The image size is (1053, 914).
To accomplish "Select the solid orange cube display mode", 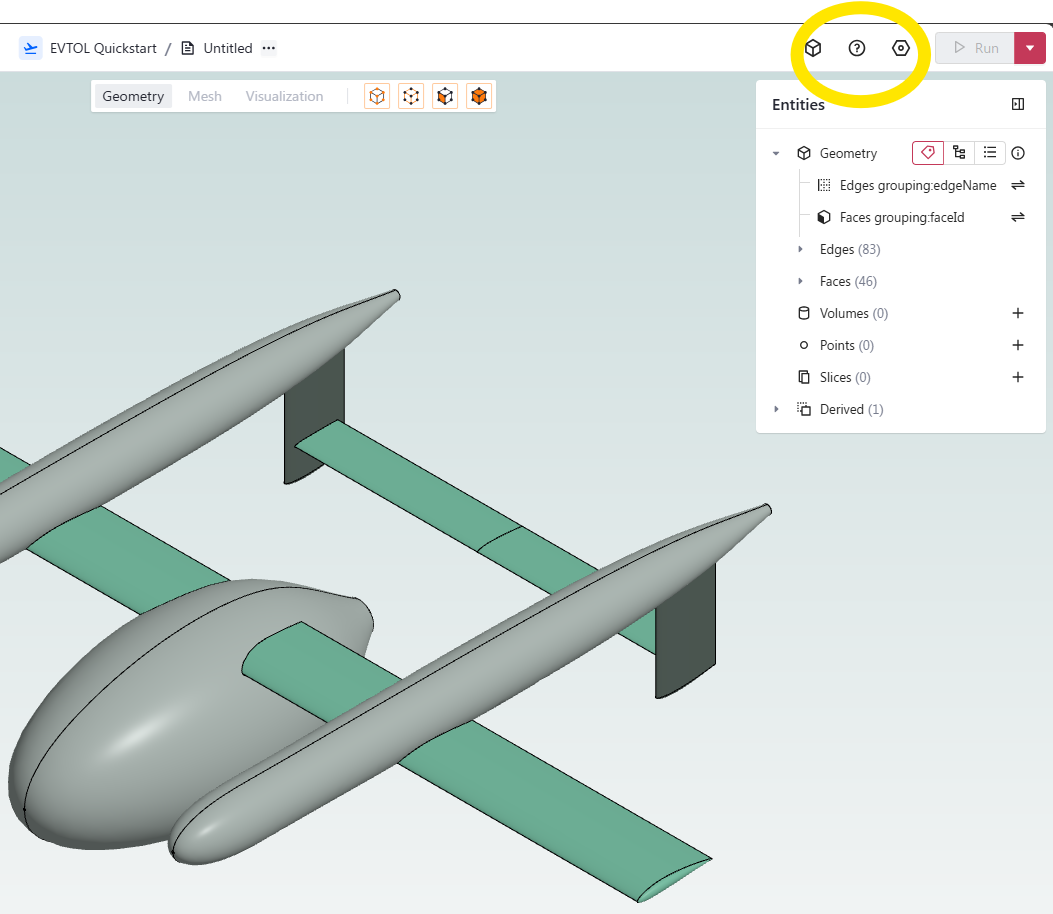I will click(479, 96).
